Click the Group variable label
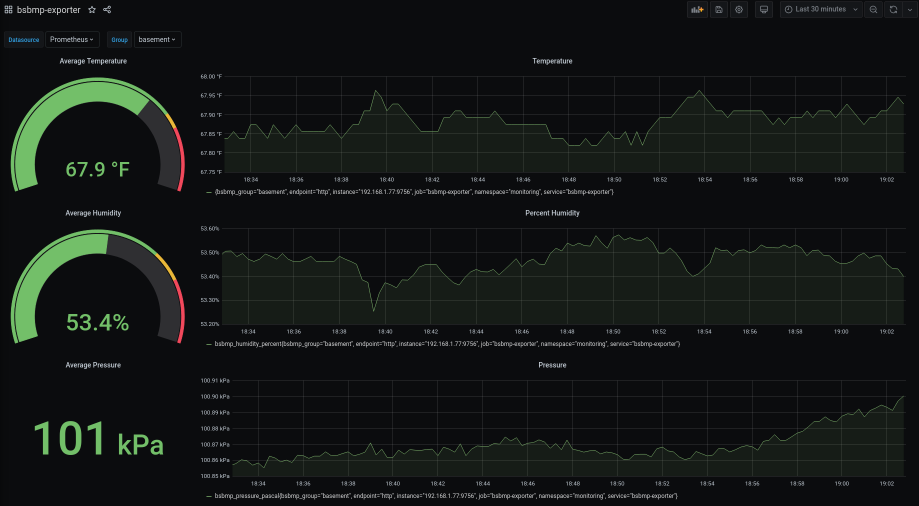Image resolution: width=919 pixels, height=506 pixels. (120, 39)
